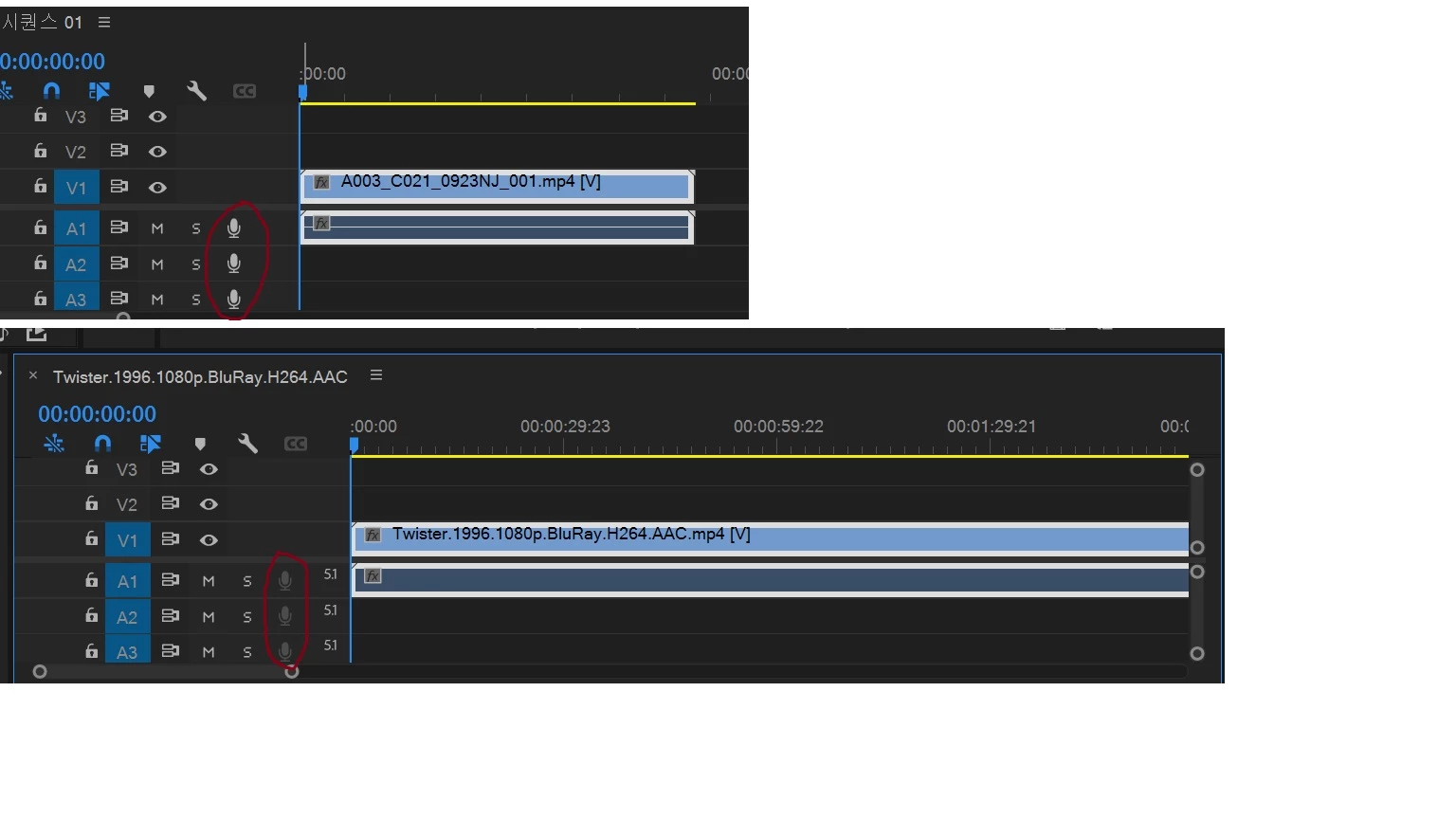
Task: Jump to 00:00:59:22 on Twister time ruler
Action: pyautogui.click(x=778, y=427)
